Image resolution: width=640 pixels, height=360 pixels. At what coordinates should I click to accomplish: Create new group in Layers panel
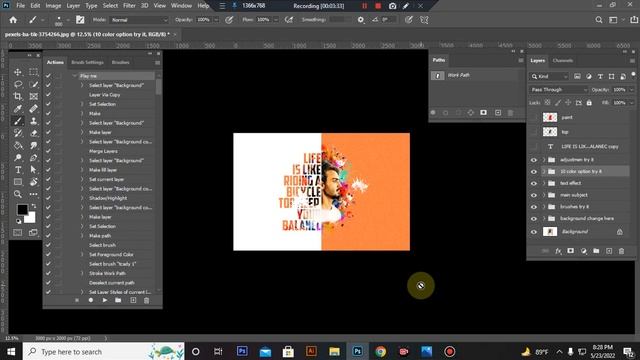pos(596,251)
